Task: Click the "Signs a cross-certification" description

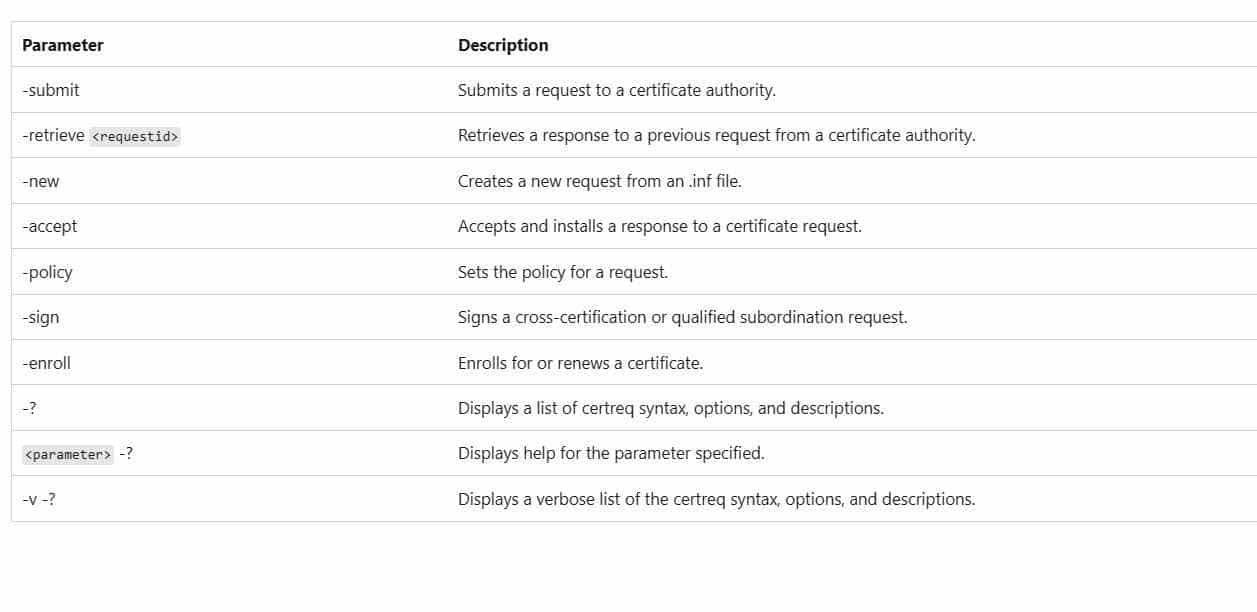Action: [x=682, y=317]
